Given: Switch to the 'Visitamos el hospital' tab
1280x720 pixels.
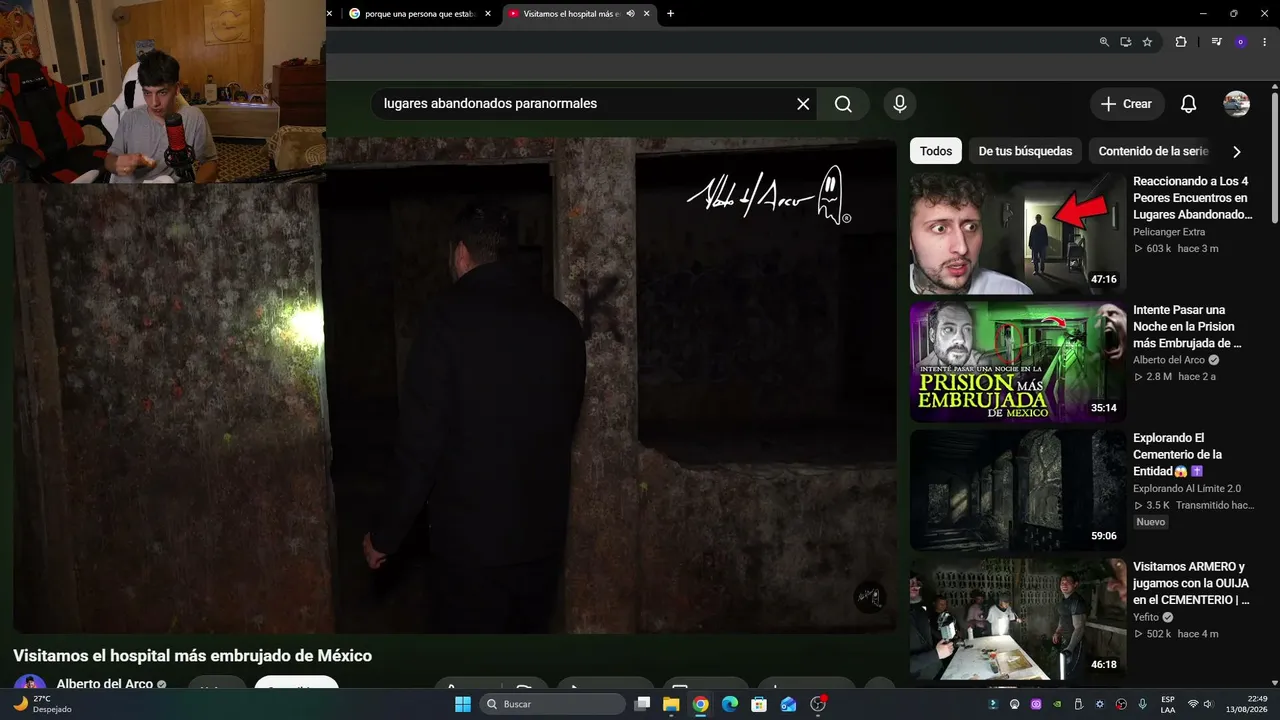Looking at the screenshot, I should point(580,13).
